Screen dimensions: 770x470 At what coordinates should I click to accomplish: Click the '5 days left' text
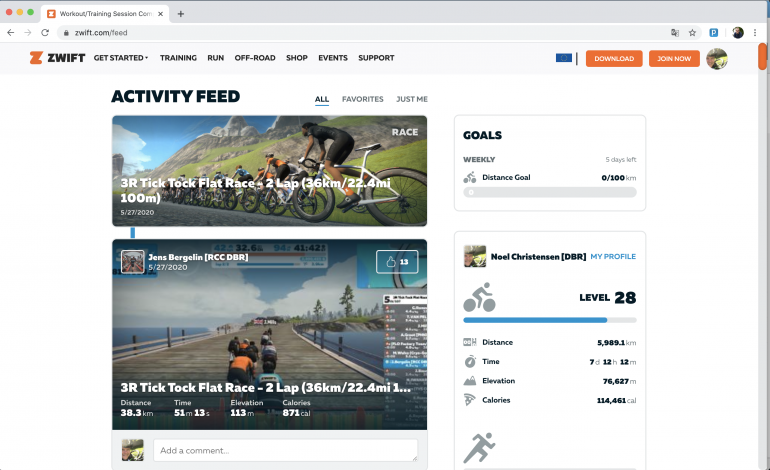click(x=621, y=160)
